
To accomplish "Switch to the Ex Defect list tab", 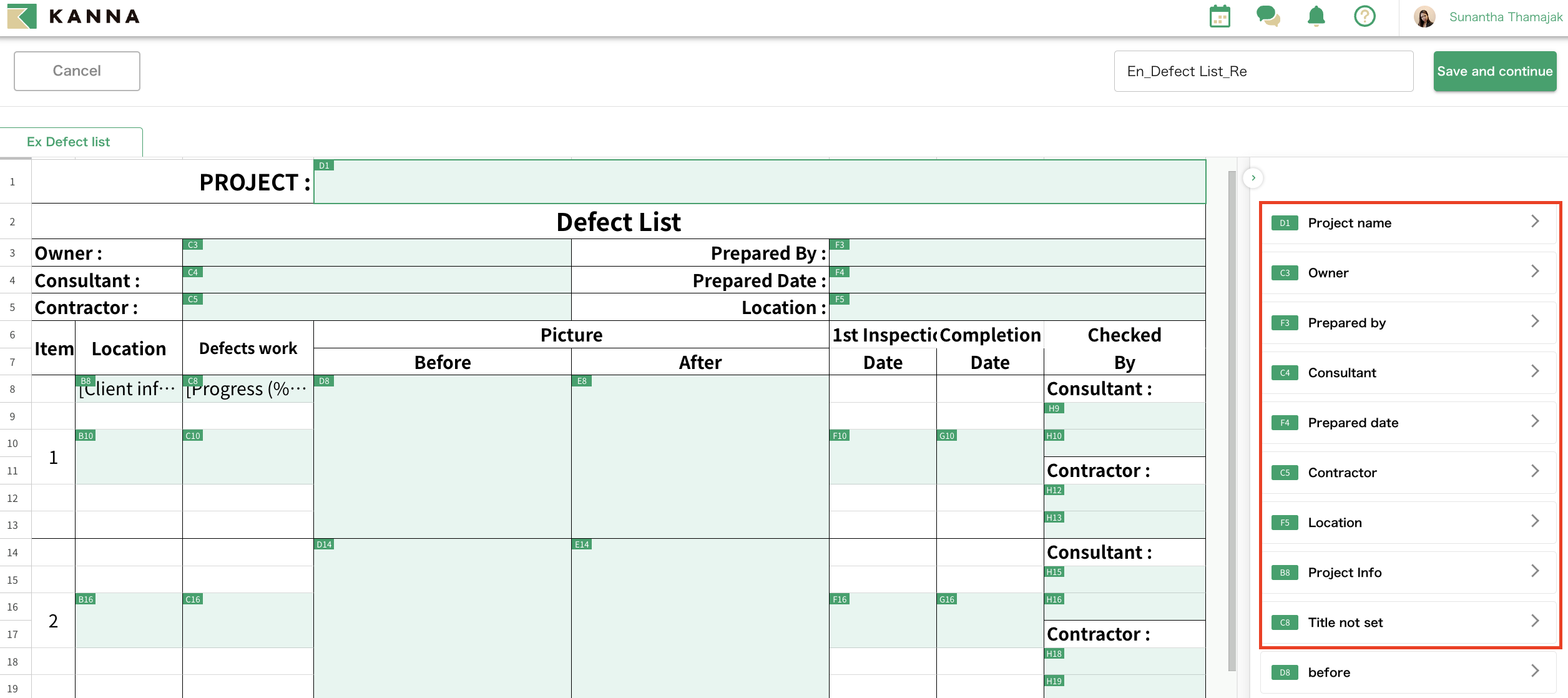I will tap(67, 142).
